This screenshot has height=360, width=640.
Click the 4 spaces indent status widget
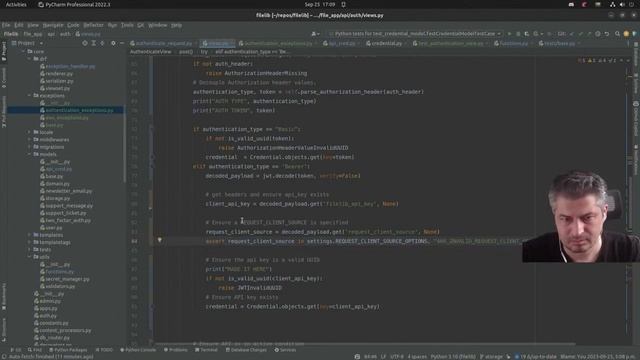click(x=417, y=357)
